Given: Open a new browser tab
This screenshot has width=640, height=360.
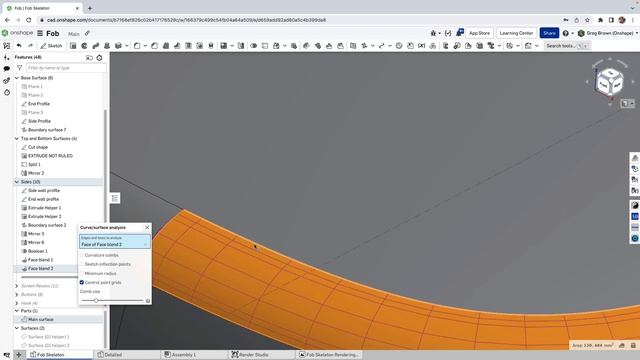Looking at the screenshot, I should click(x=90, y=8).
